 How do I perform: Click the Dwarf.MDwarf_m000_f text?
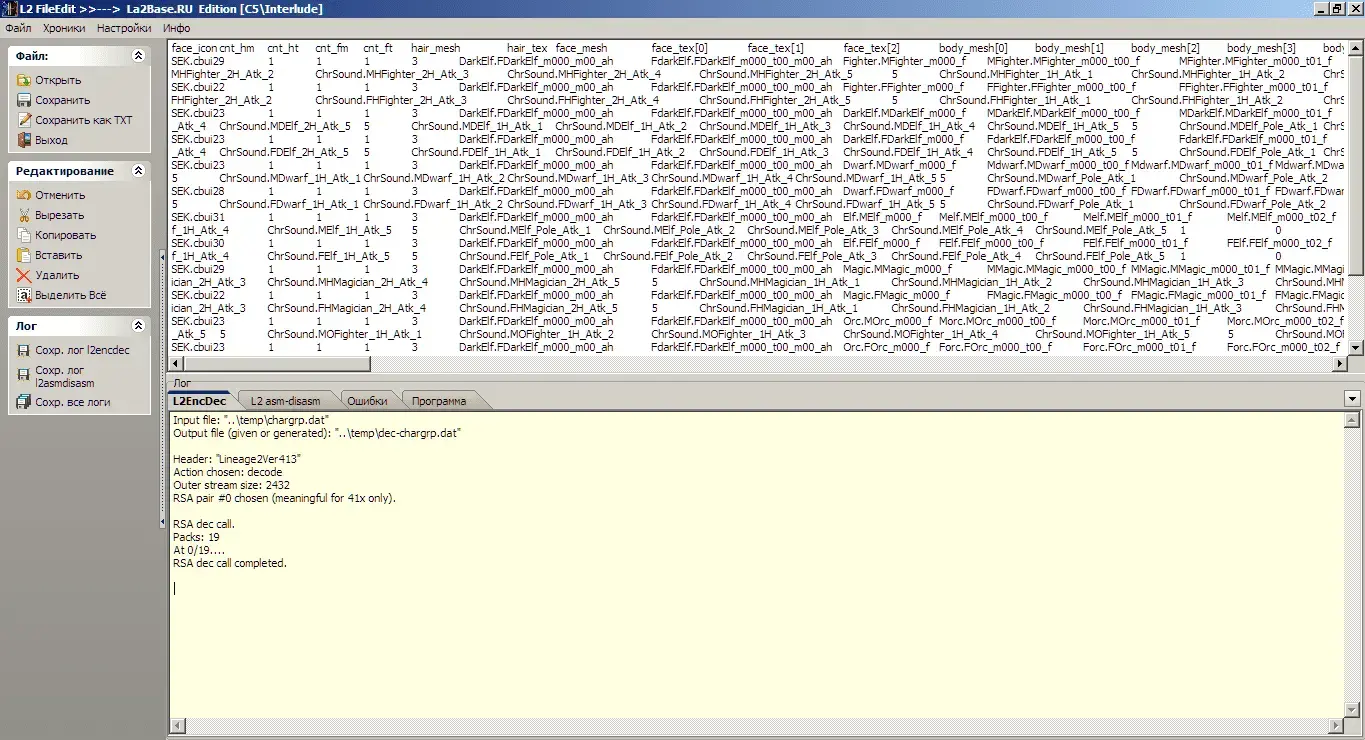coord(899,165)
